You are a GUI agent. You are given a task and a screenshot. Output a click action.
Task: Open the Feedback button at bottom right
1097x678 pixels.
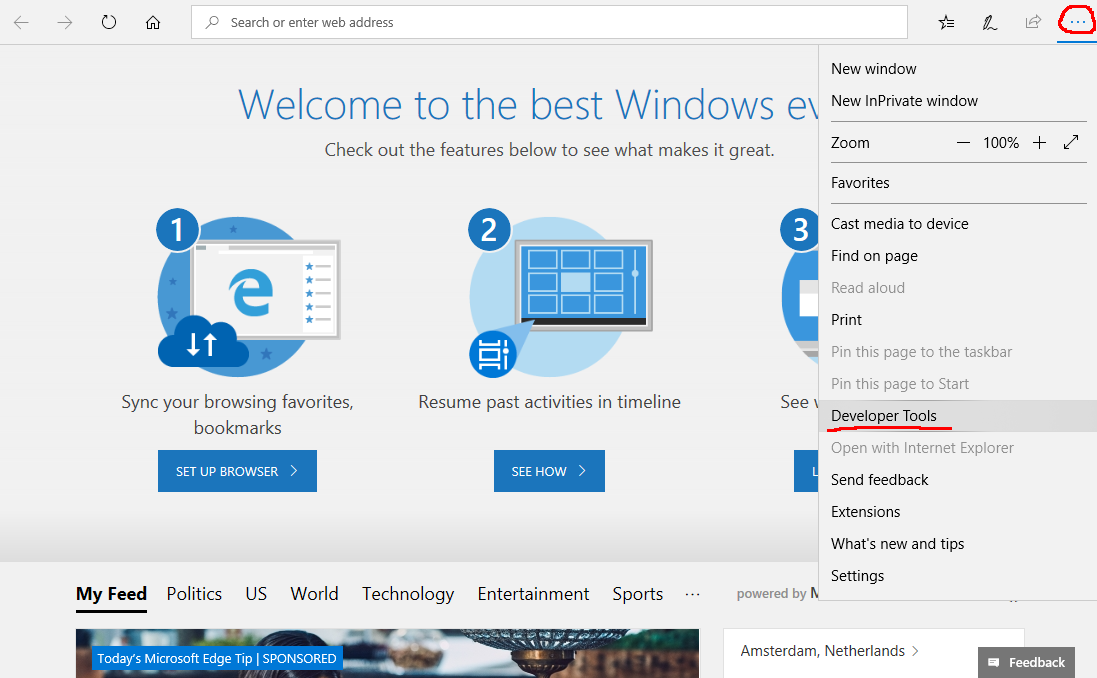1026,662
